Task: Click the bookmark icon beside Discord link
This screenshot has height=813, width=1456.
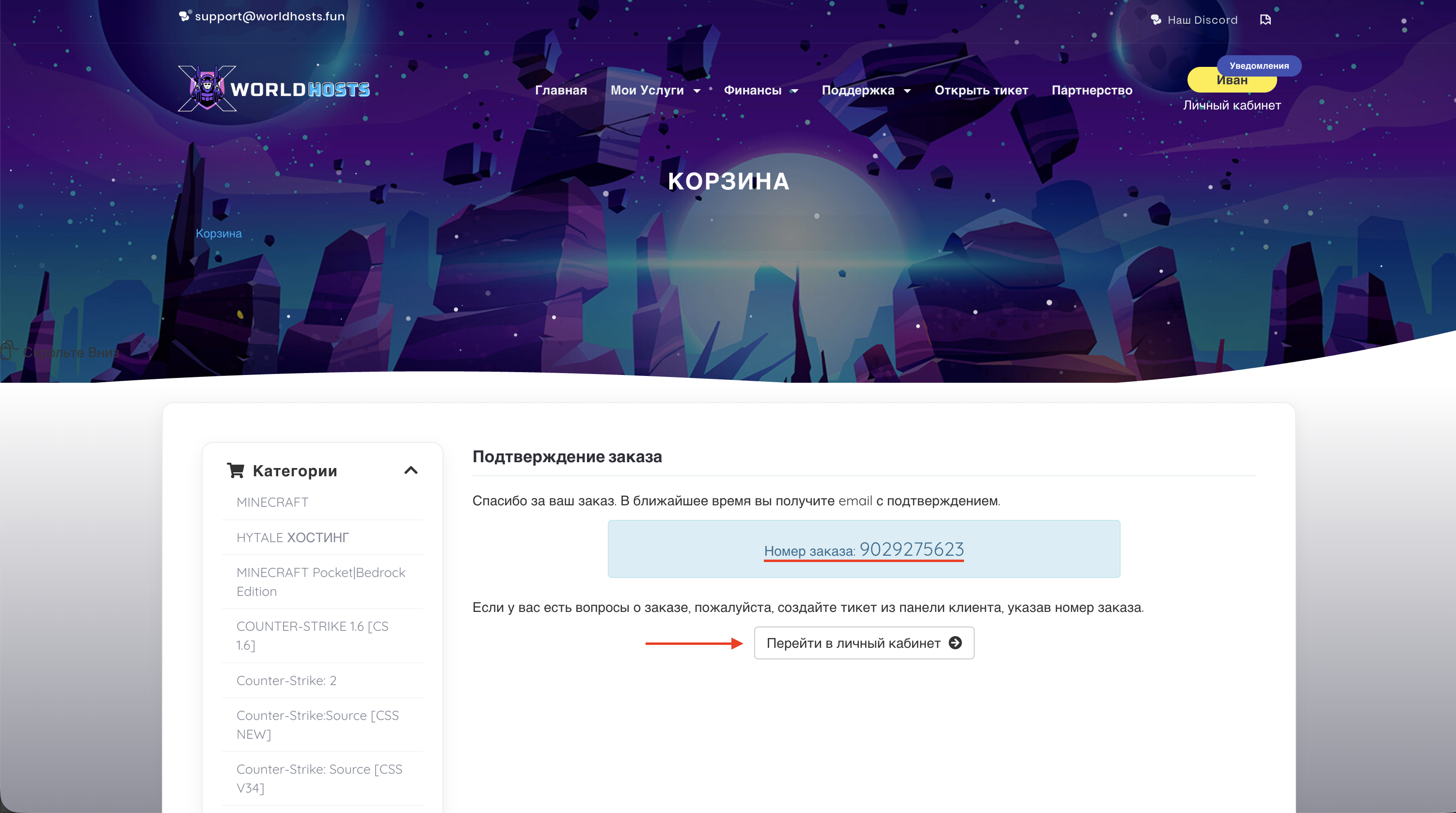Action: point(1265,20)
